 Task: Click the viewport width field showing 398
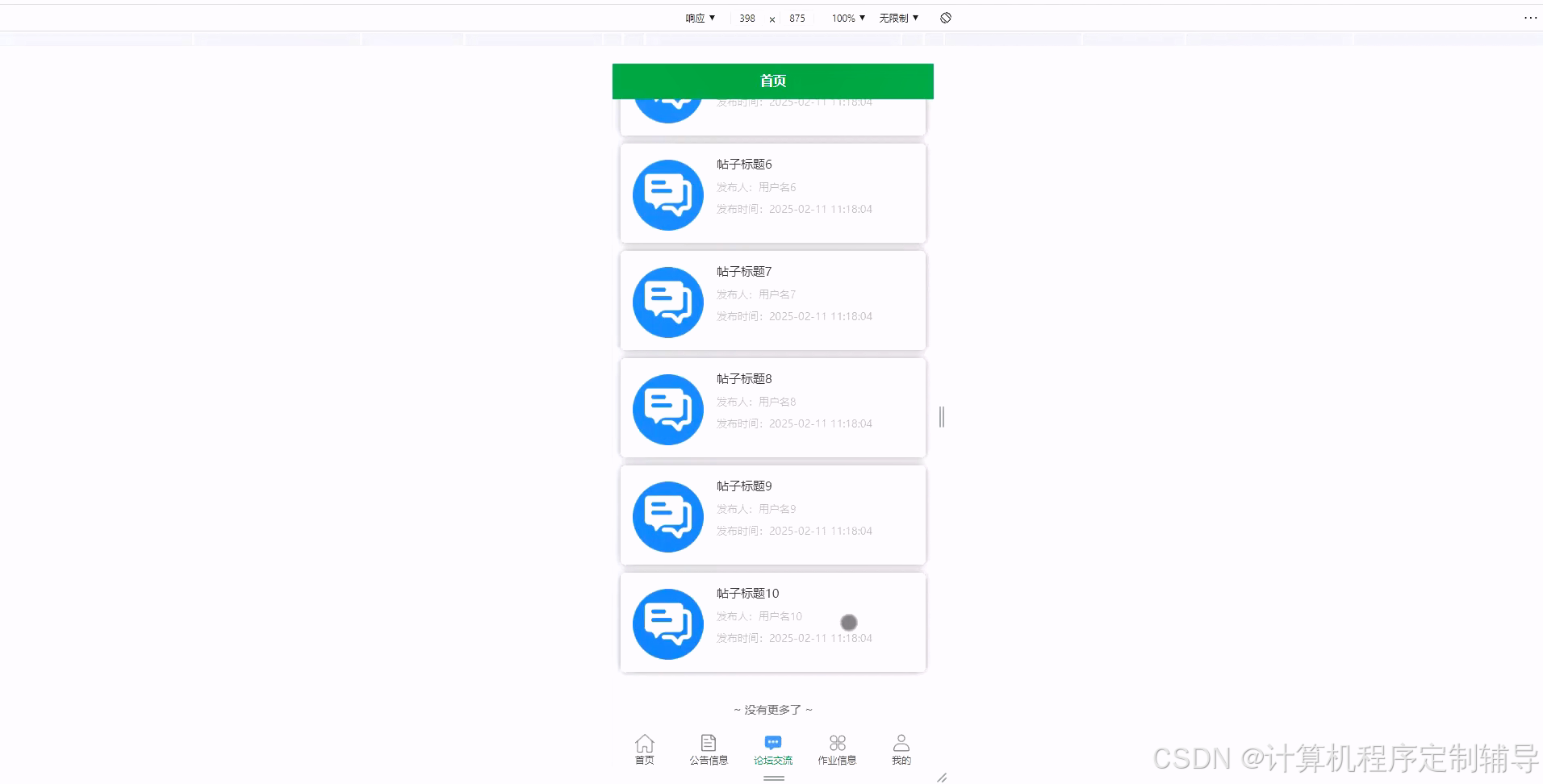click(746, 18)
